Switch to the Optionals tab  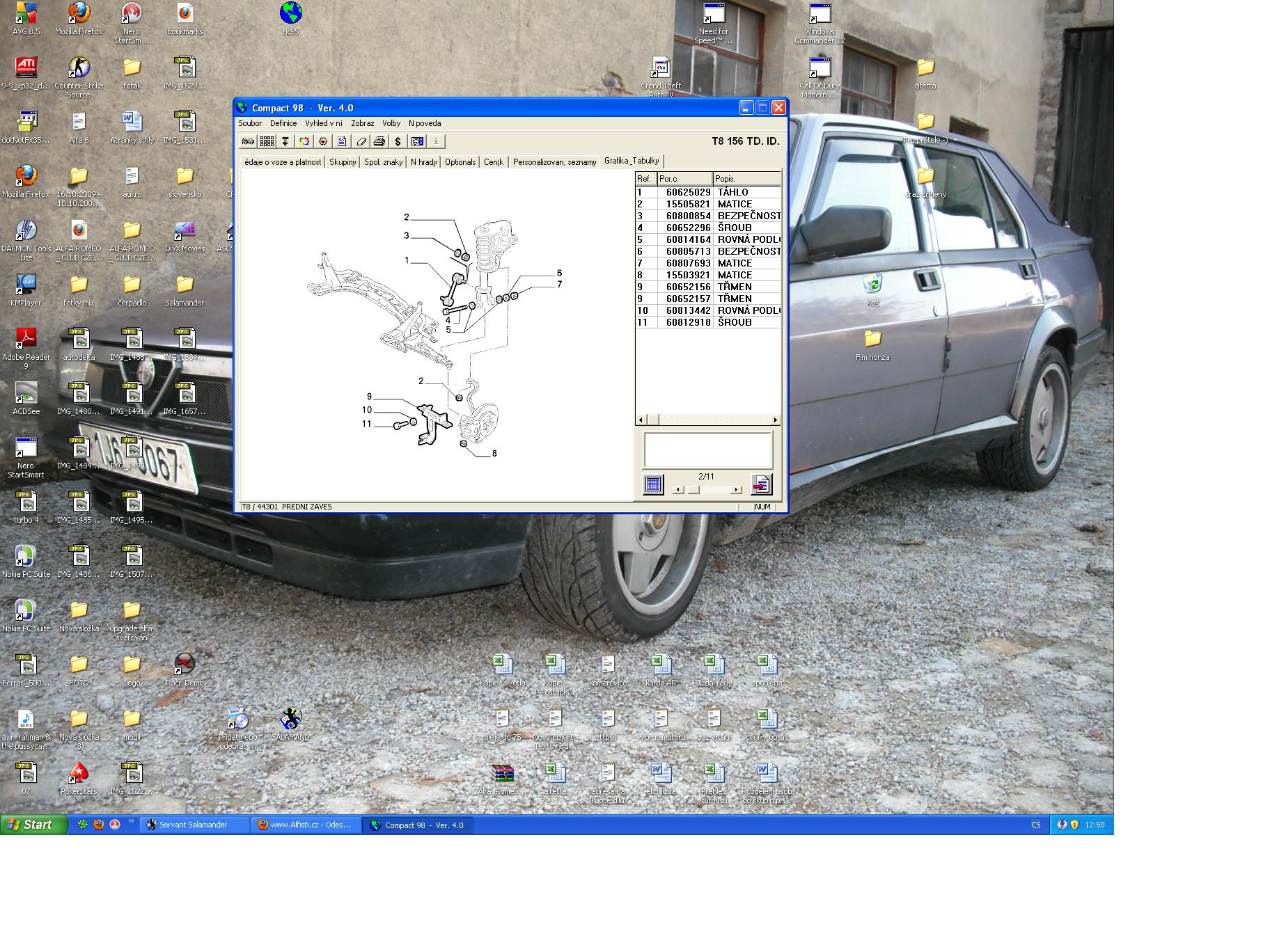pyautogui.click(x=460, y=162)
